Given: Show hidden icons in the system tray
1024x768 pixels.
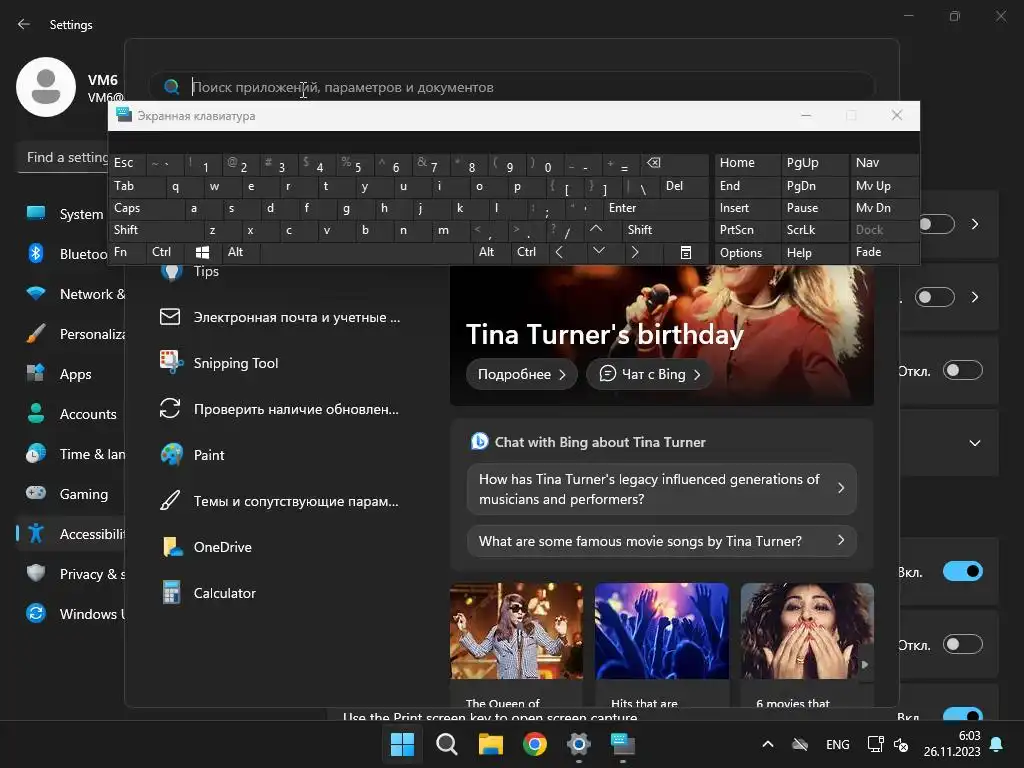Looking at the screenshot, I should click(x=768, y=744).
